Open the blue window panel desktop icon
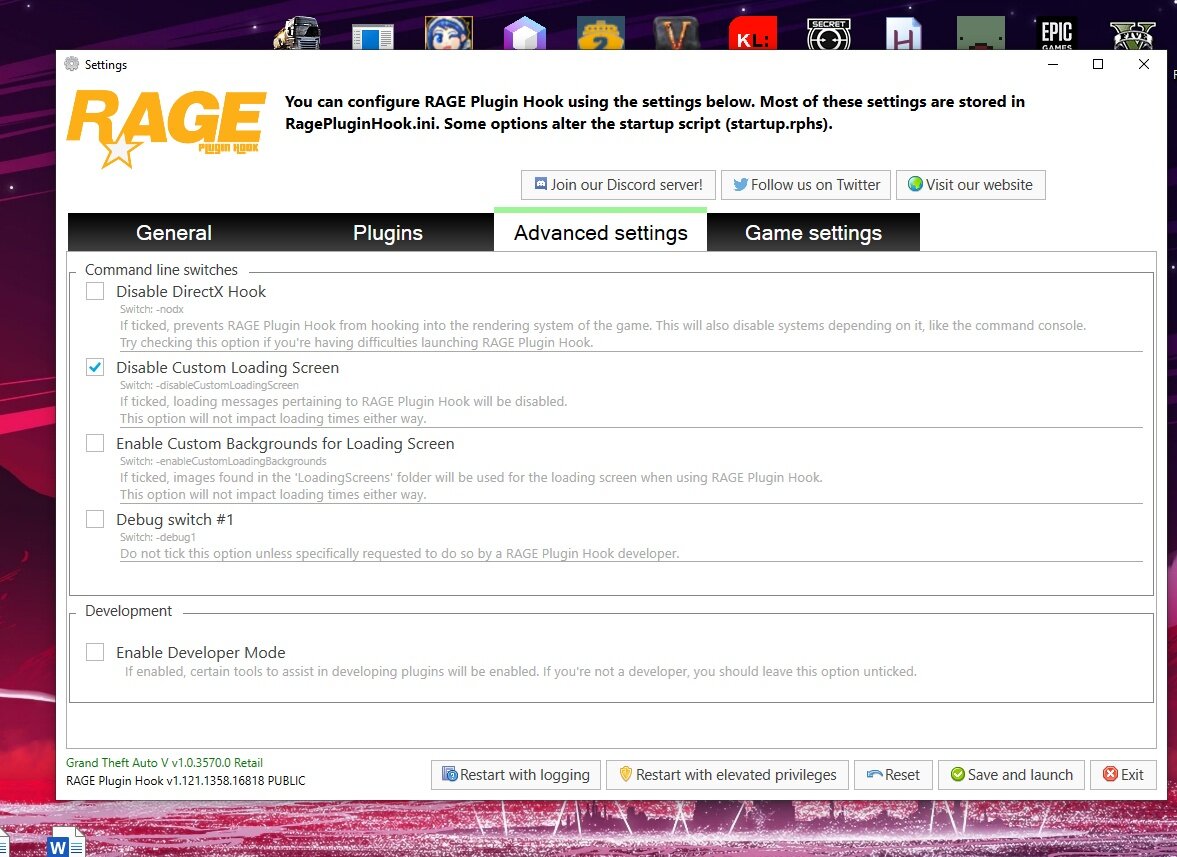This screenshot has width=1177, height=857. pyautogui.click(x=373, y=37)
